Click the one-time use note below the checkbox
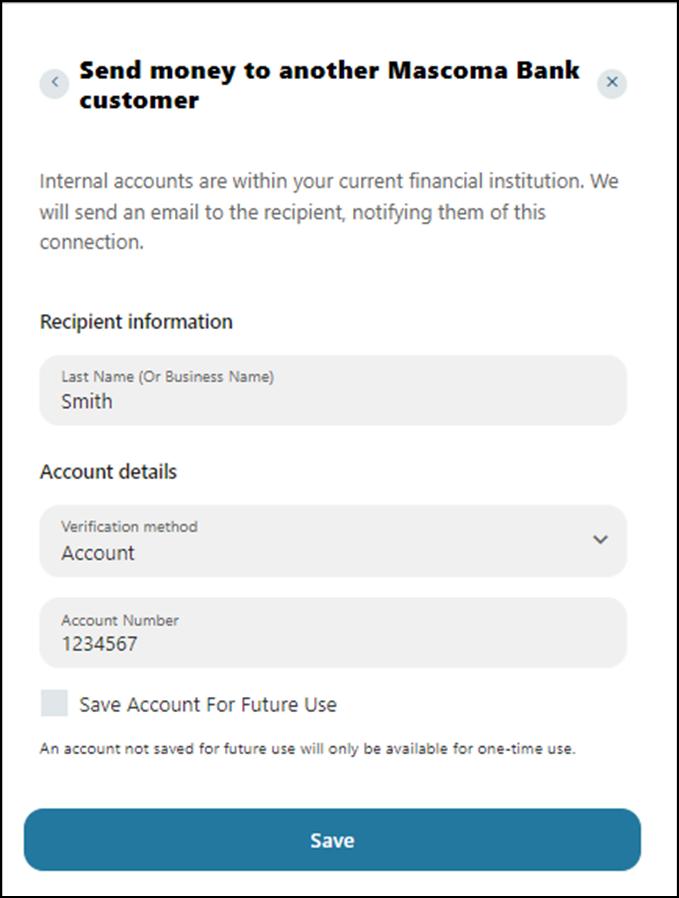The image size is (679, 898). (308, 748)
